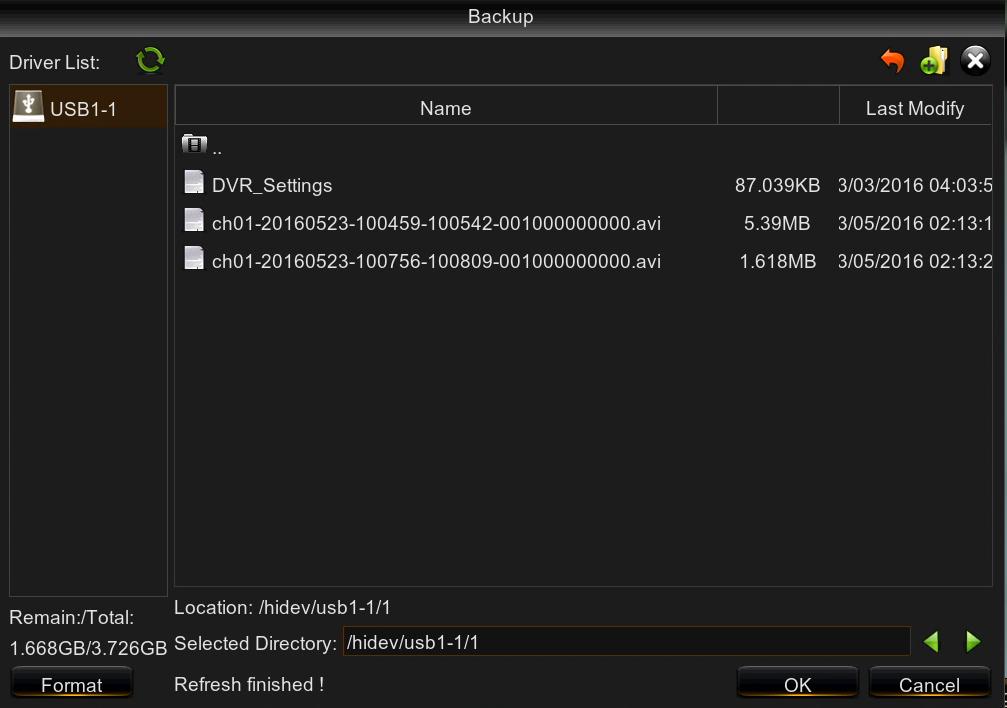Click the Location path /hidev/usb1-1/1 text
Viewport: 1007px width, 708px height.
[x=324, y=608]
